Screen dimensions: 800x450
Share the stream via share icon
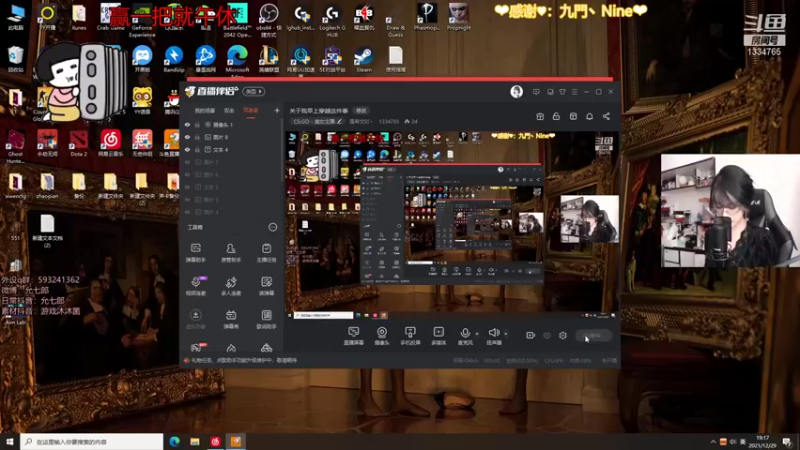click(606, 116)
